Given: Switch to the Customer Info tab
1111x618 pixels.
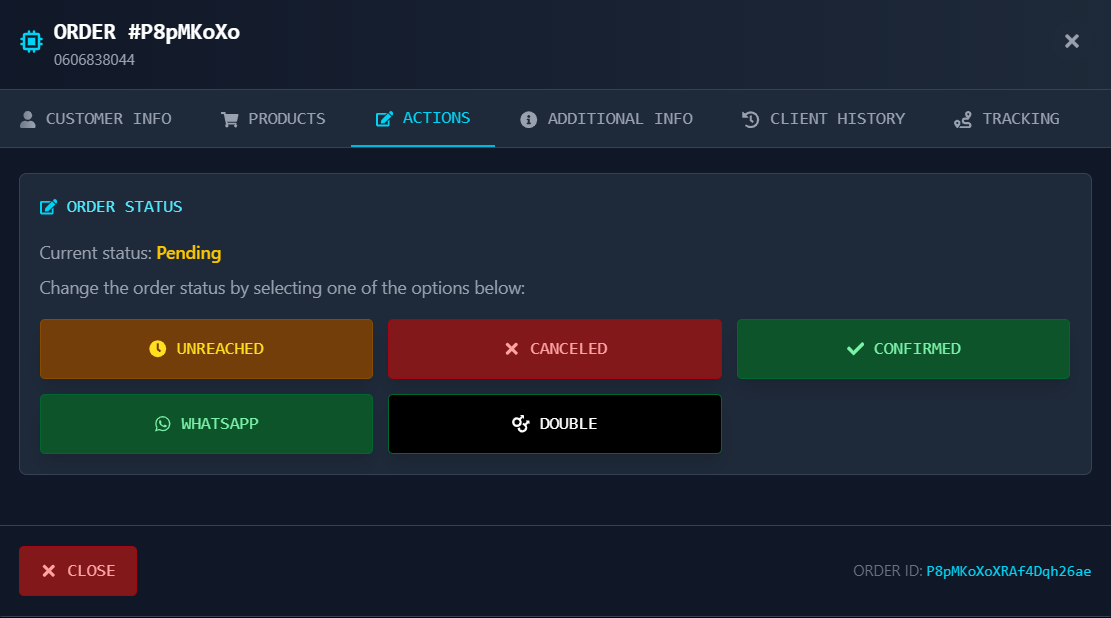Looking at the screenshot, I should pyautogui.click(x=96, y=119).
